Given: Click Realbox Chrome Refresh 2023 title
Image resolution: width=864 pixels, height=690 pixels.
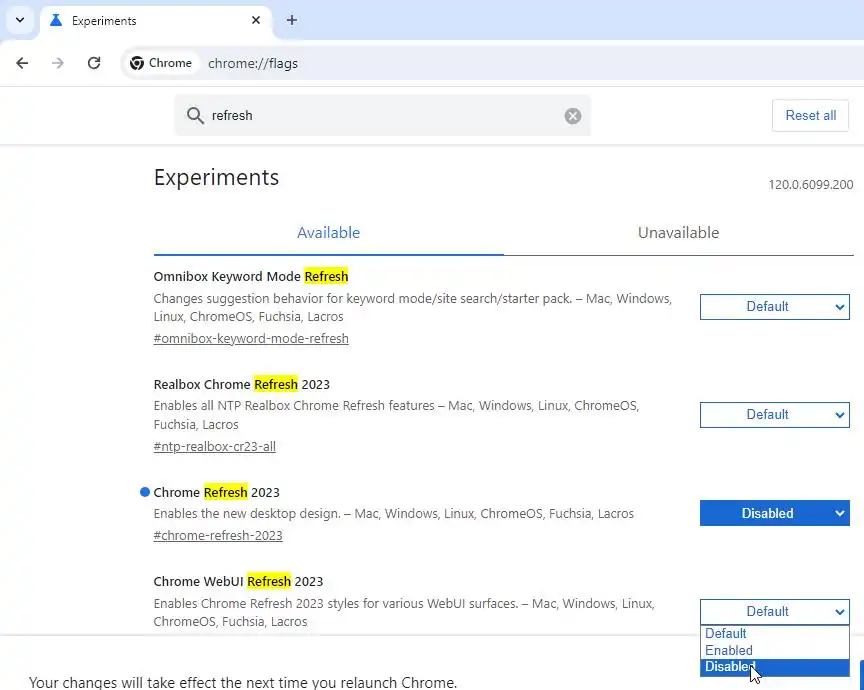Looking at the screenshot, I should coord(241,384).
